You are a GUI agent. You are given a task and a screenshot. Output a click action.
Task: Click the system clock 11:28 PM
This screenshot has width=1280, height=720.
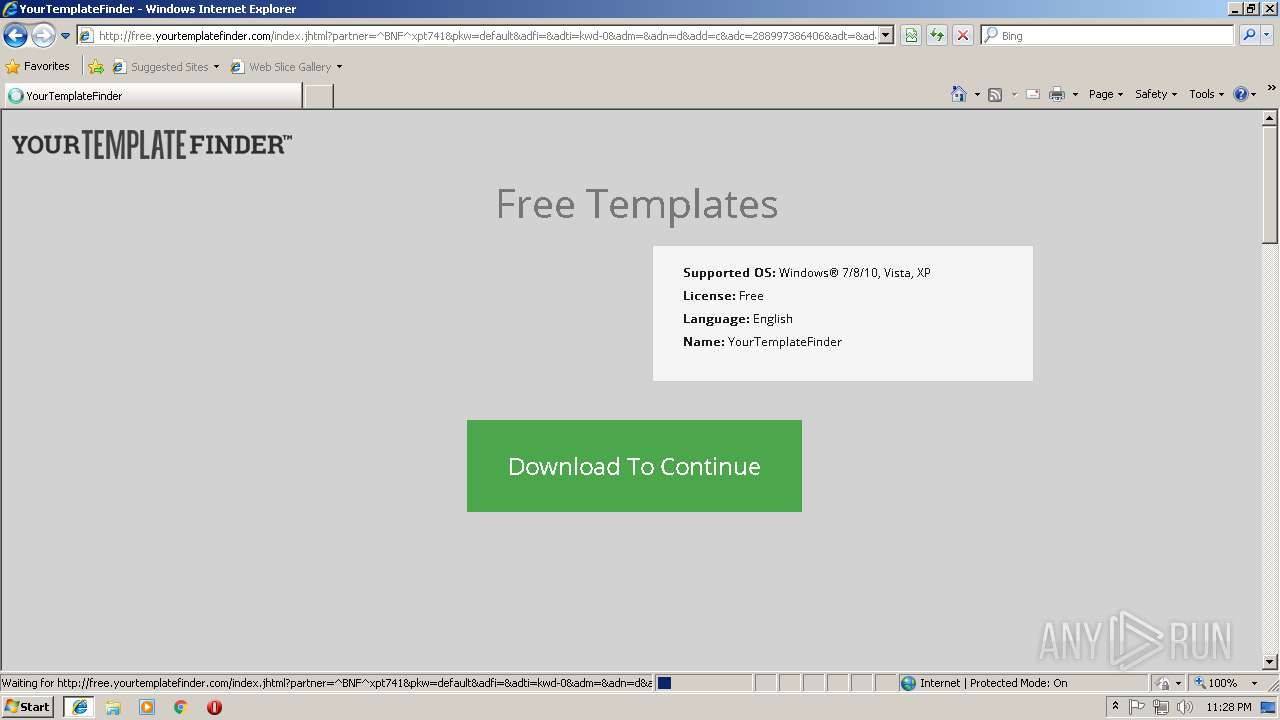tap(1229, 707)
